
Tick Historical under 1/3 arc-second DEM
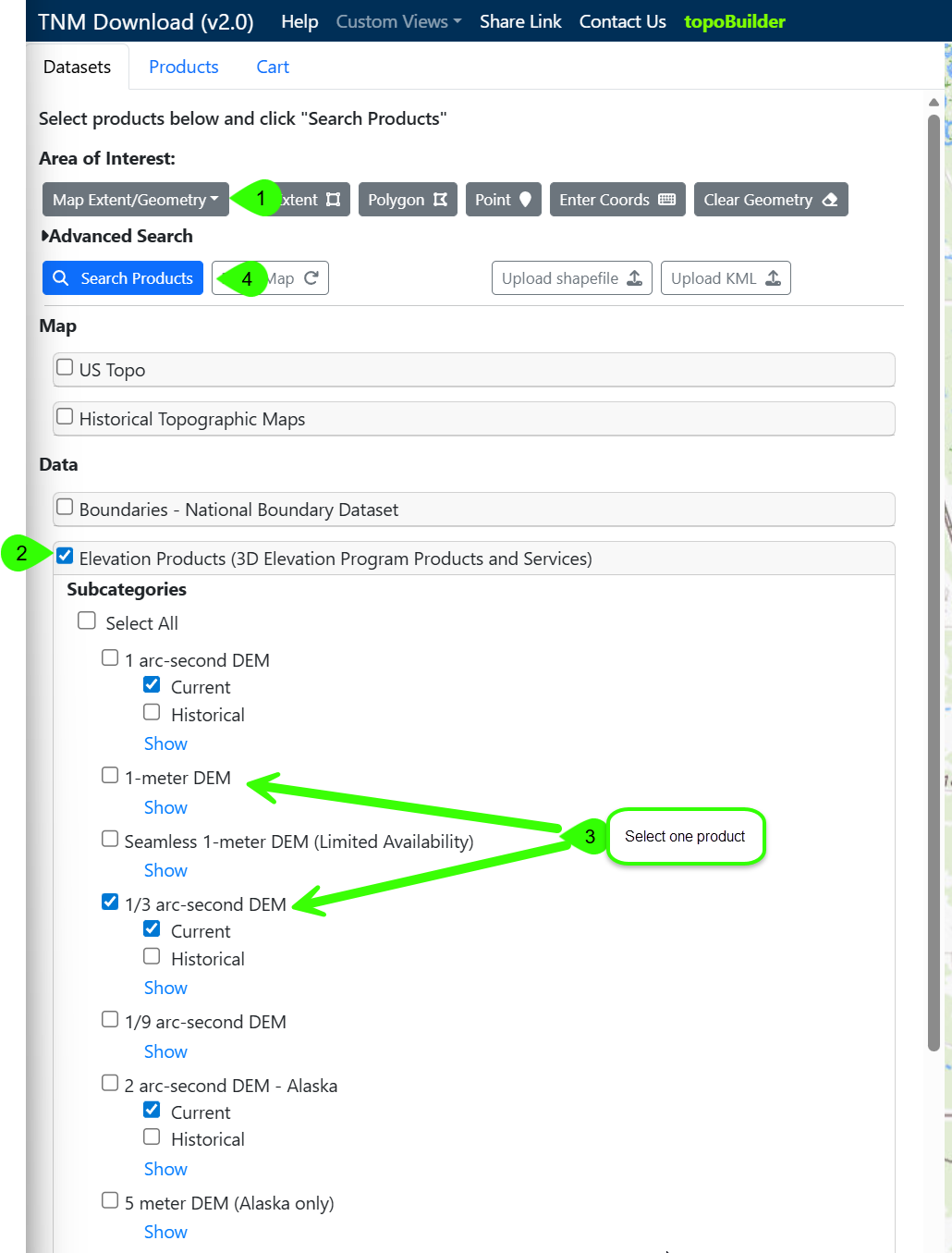(153, 957)
